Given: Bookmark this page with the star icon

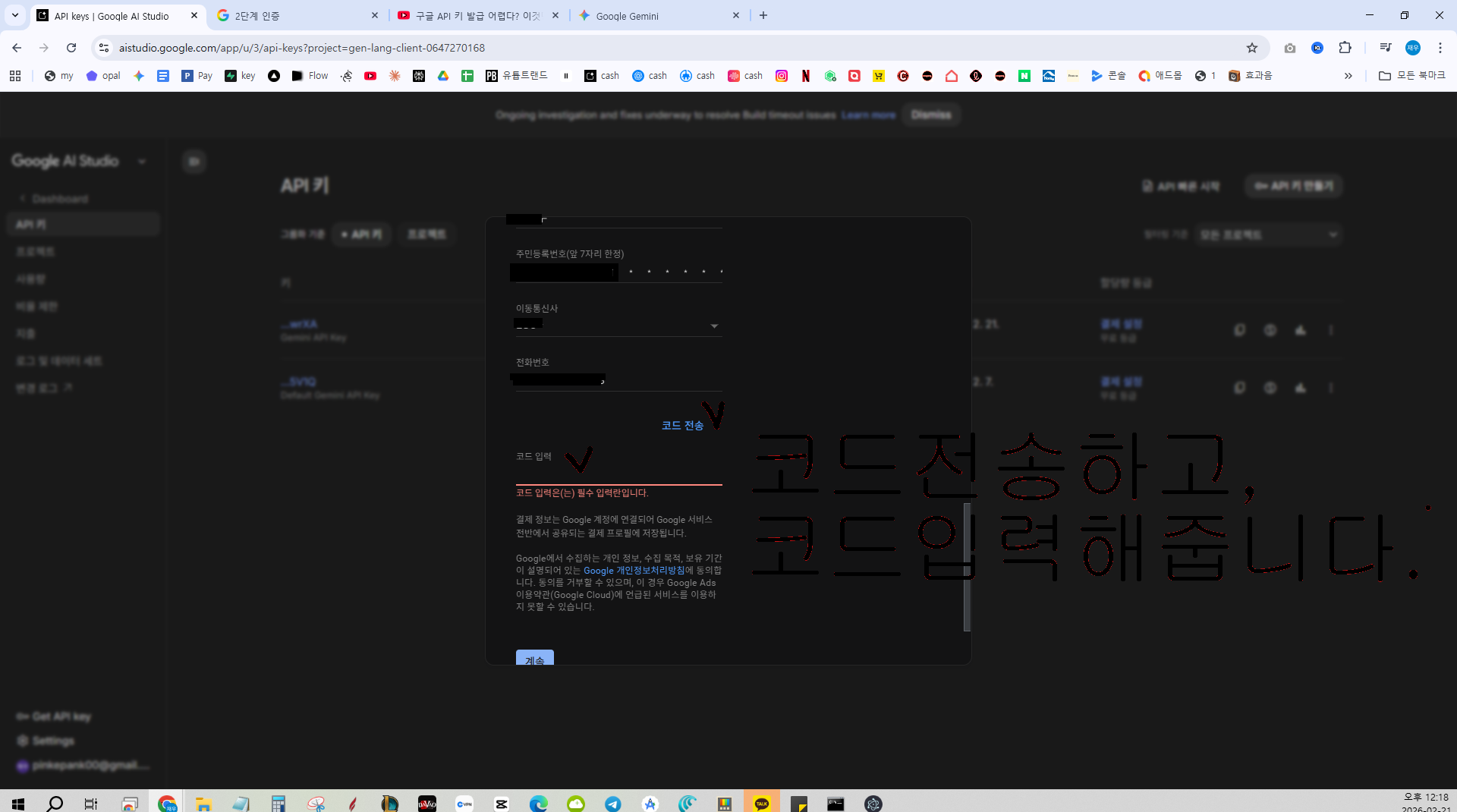Looking at the screenshot, I should click(x=1252, y=48).
